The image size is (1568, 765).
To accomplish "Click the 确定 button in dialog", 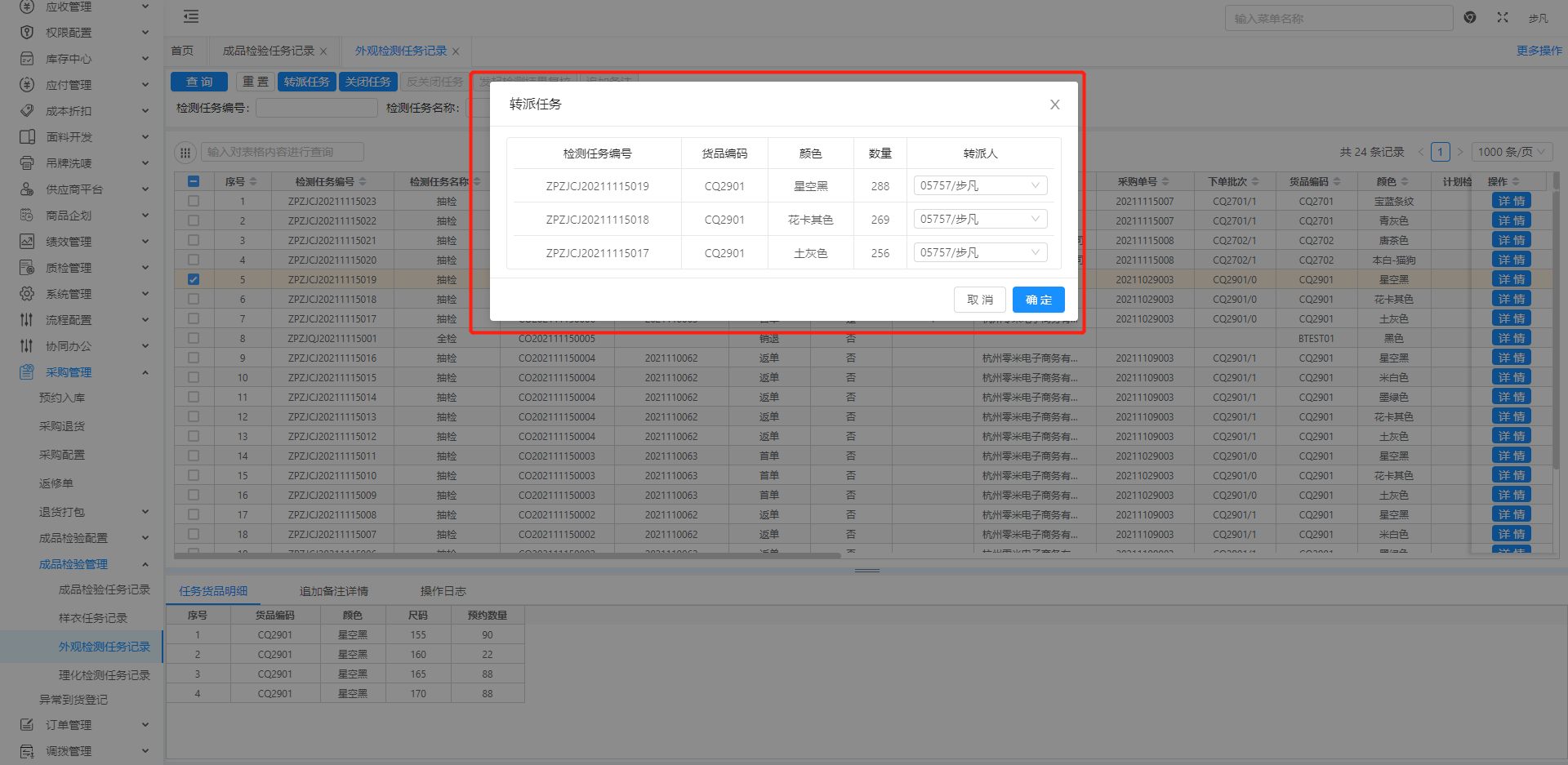I will click(1038, 300).
